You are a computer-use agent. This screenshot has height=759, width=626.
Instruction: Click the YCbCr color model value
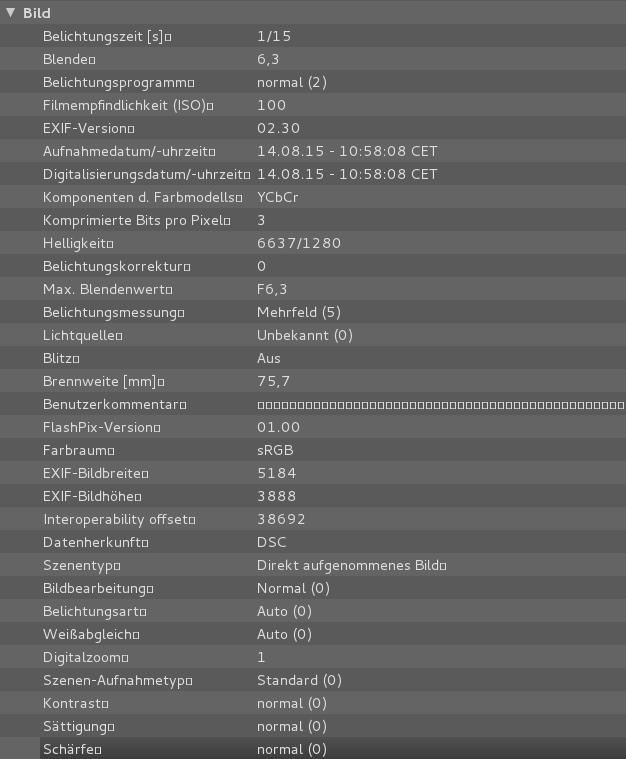[278, 197]
